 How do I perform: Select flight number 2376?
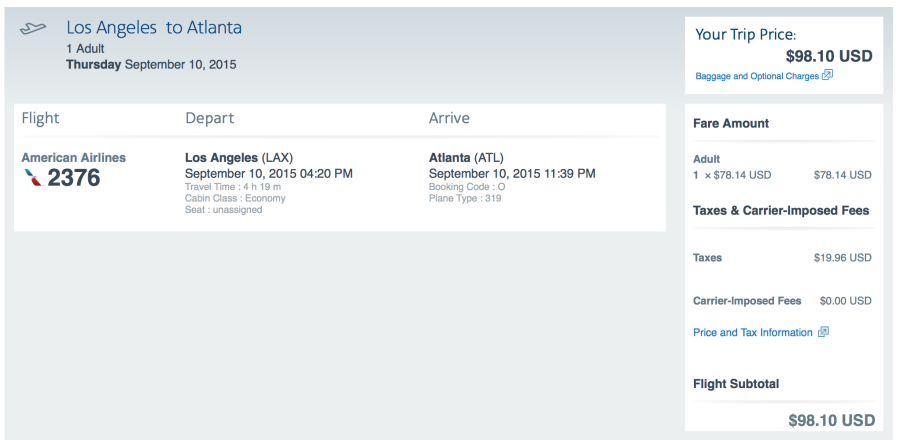click(x=74, y=178)
